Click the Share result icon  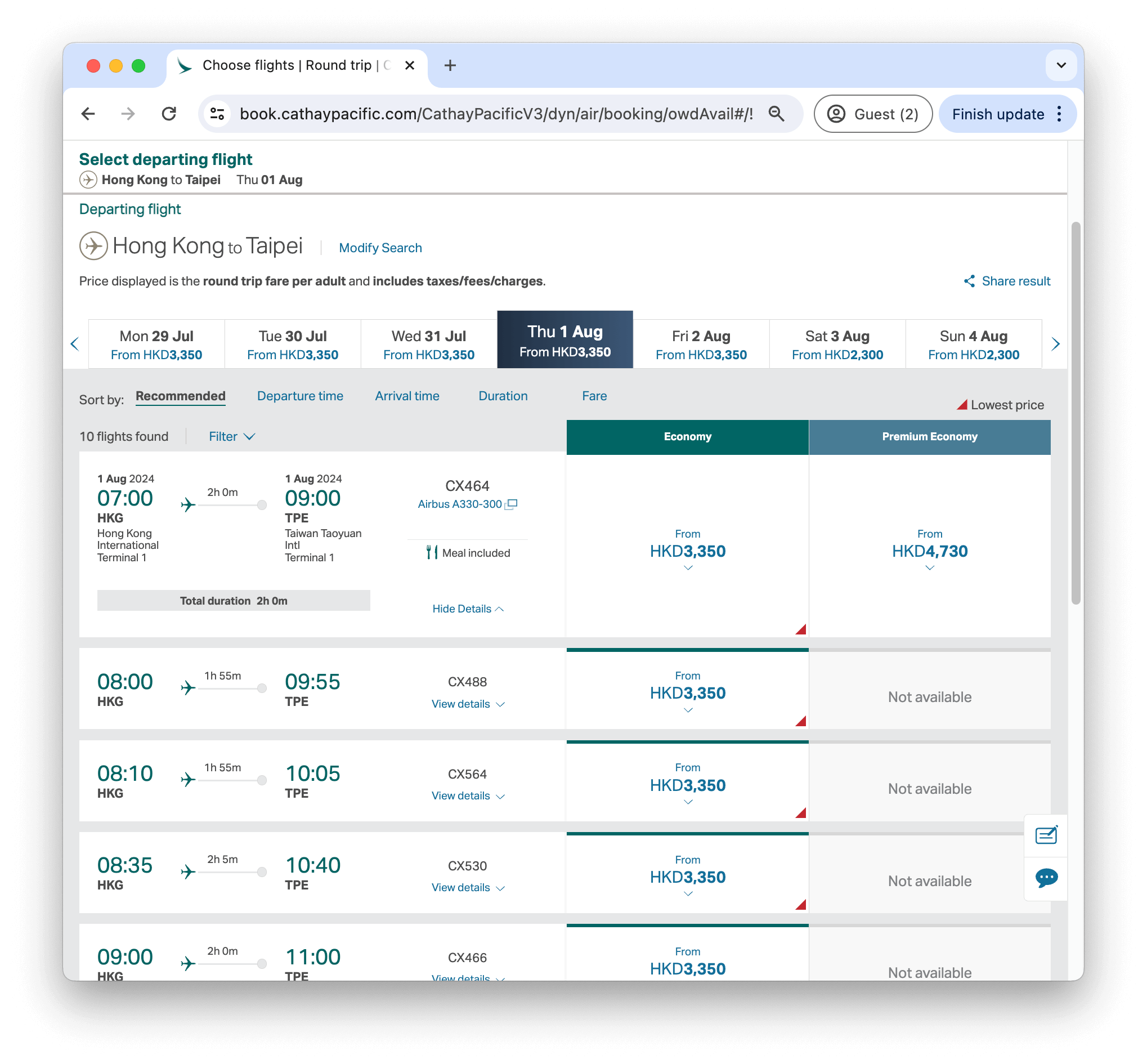pyautogui.click(x=969, y=281)
